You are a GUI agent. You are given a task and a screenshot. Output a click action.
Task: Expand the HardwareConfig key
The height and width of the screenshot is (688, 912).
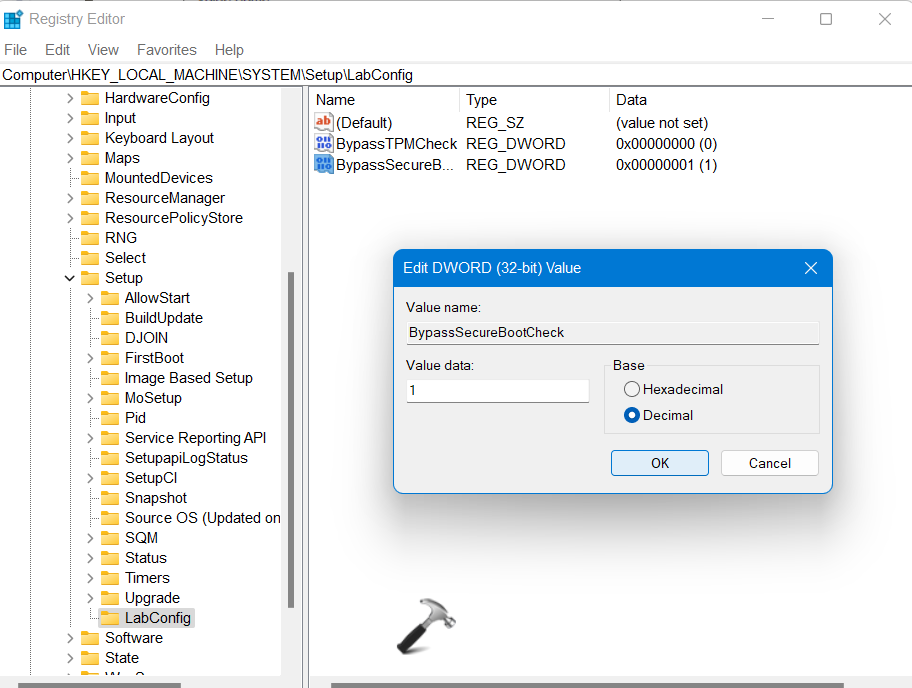70,98
